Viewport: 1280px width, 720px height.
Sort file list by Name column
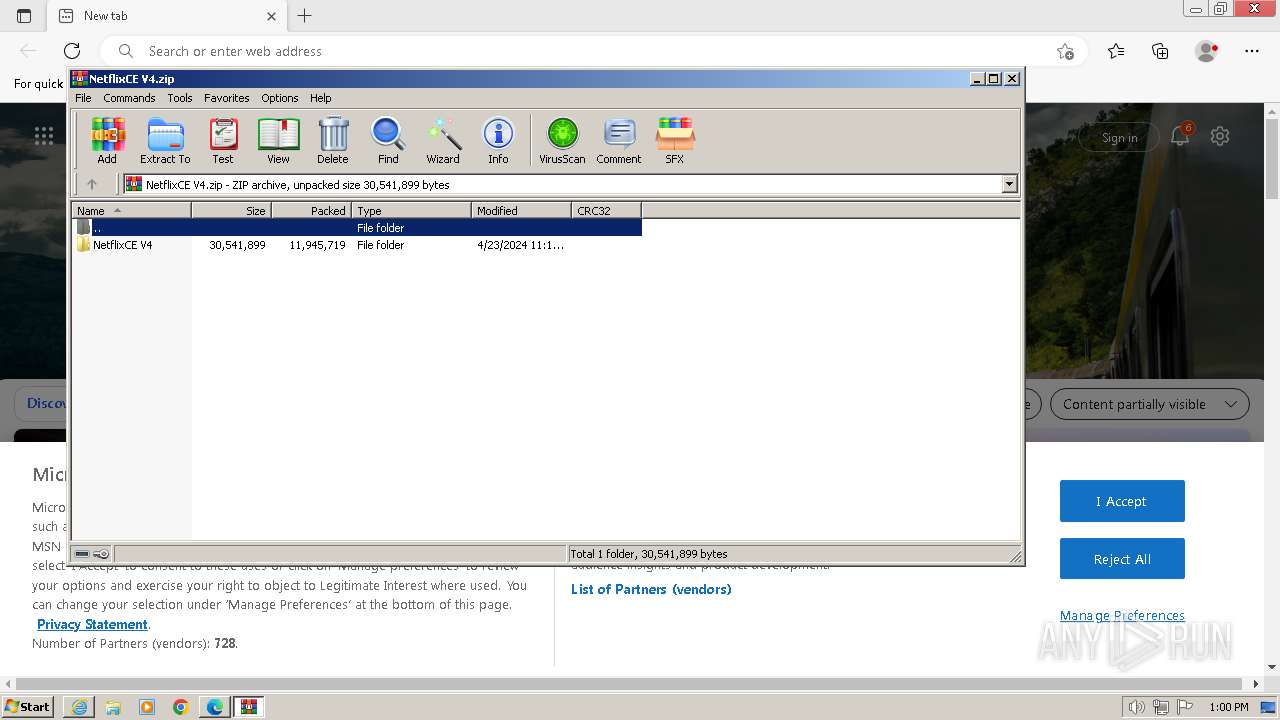[x=131, y=210]
